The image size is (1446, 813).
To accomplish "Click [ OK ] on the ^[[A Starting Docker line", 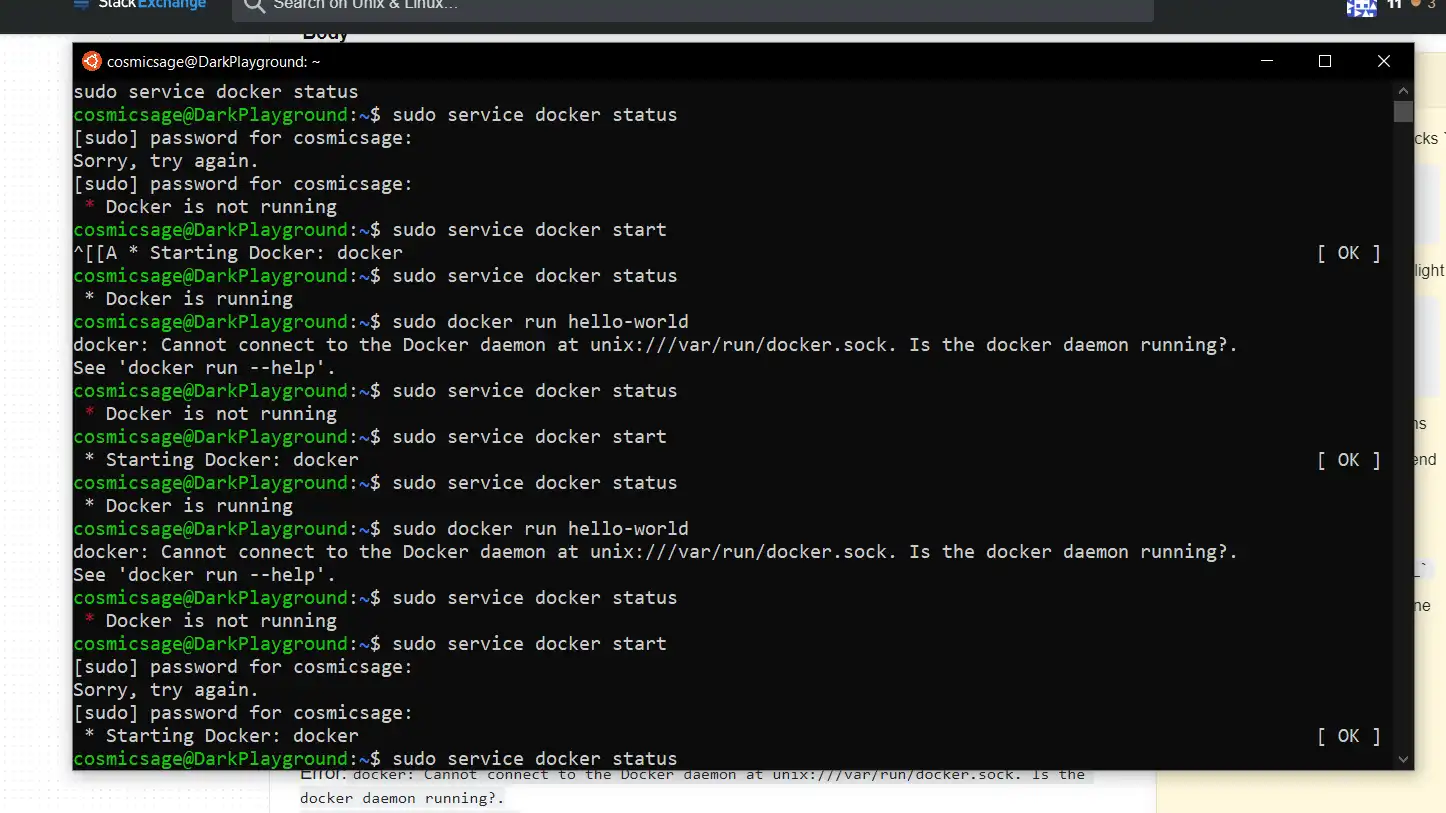I will click(x=1348, y=253).
